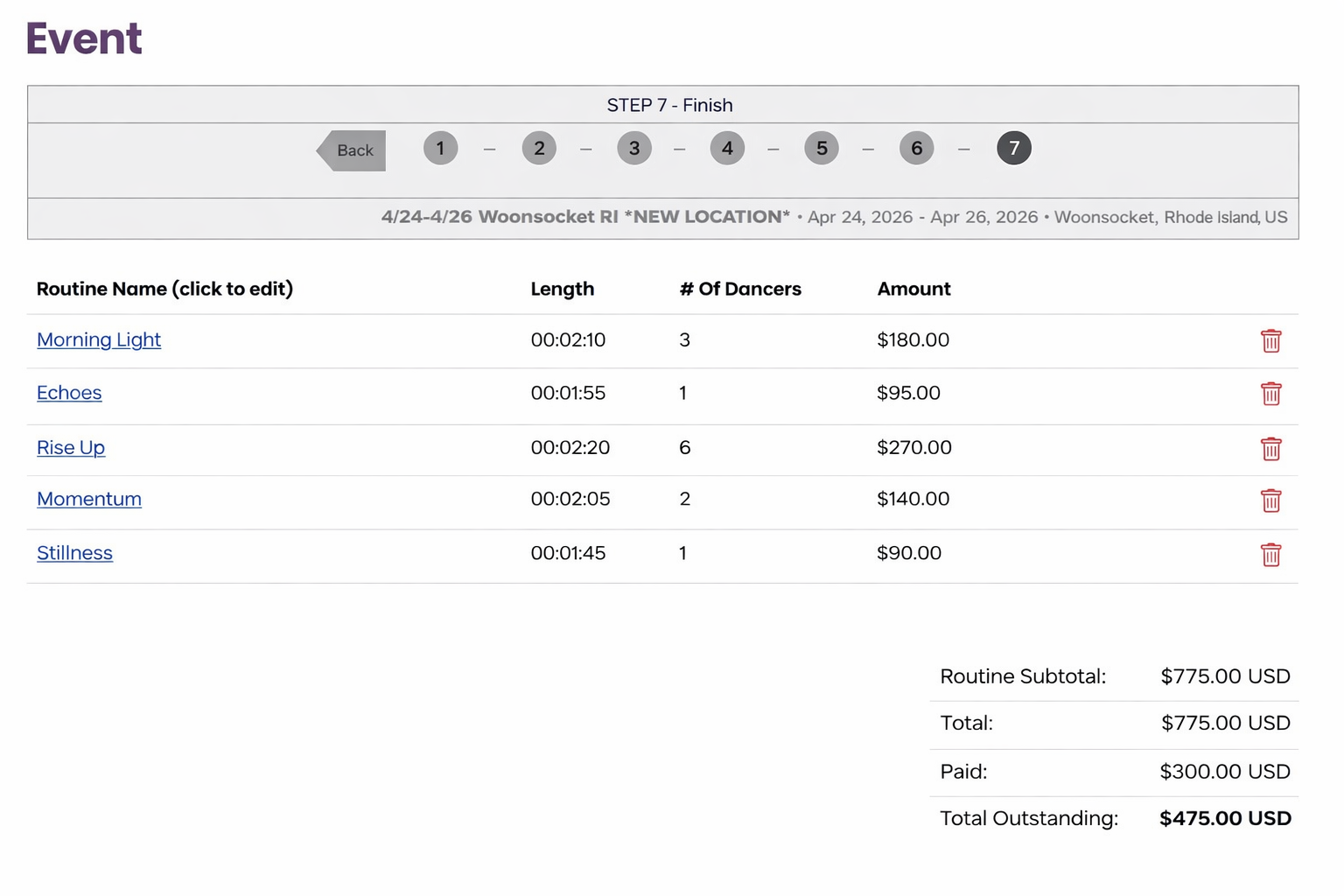Edit the Rise Up routine link

pyautogui.click(x=71, y=447)
